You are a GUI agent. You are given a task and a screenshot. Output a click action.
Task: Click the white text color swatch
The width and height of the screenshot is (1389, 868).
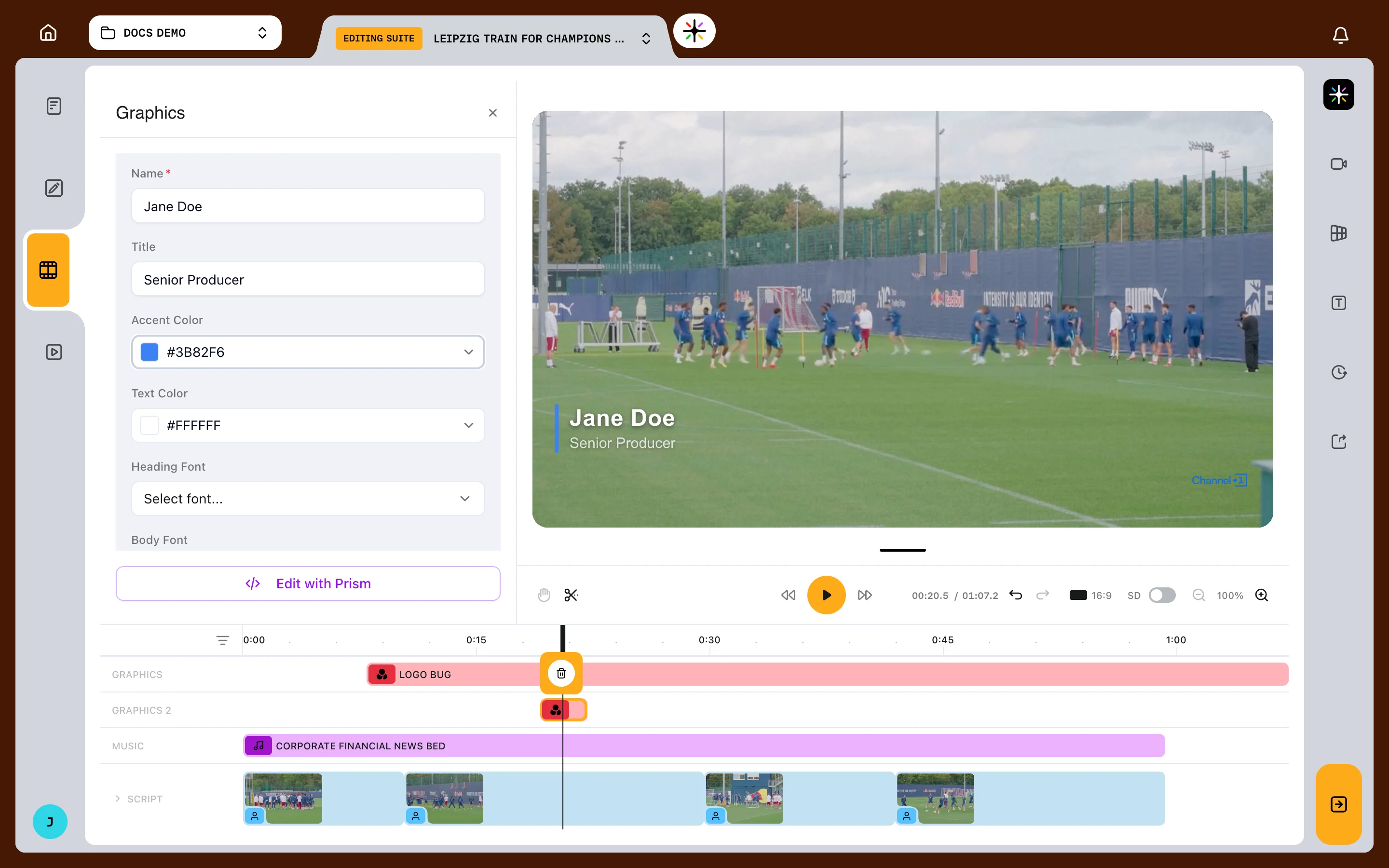pos(150,425)
